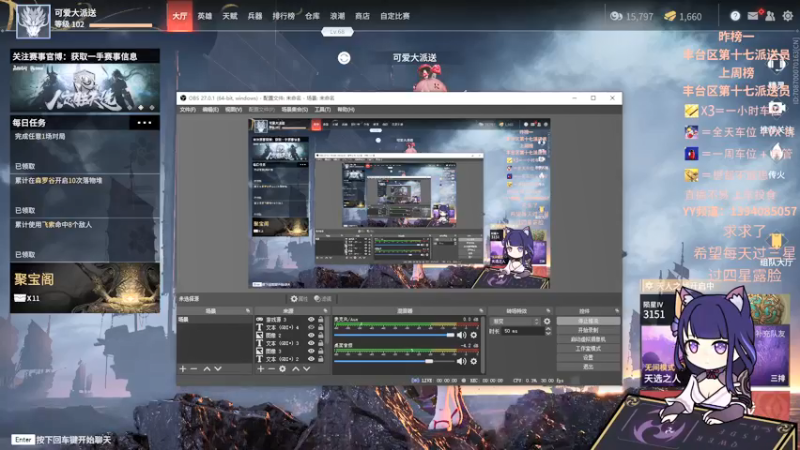Increase transition duration with up stepper
Screen dimensions: 800x450
(x=548, y=329)
